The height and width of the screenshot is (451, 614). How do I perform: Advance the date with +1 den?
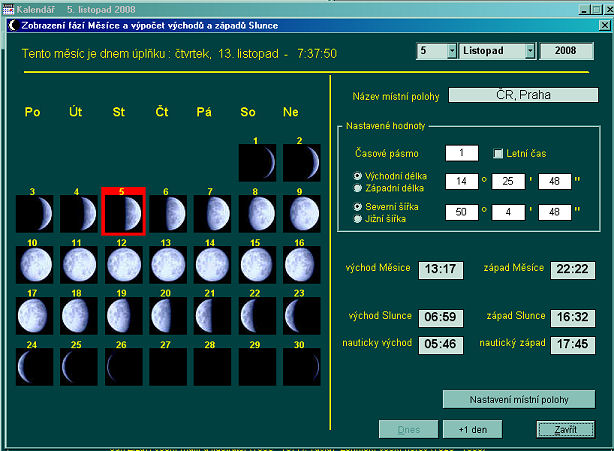point(473,429)
